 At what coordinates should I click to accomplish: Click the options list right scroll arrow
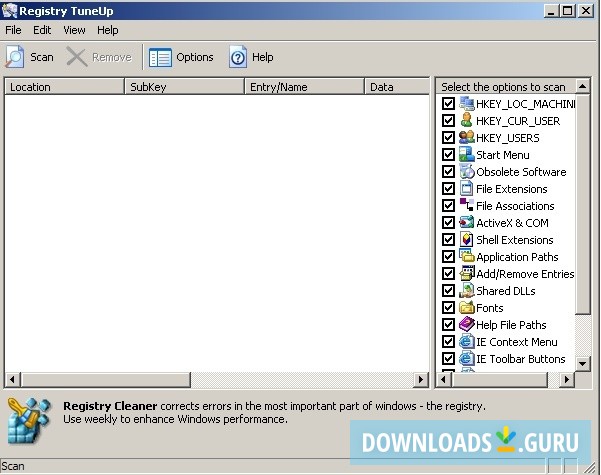click(x=567, y=380)
